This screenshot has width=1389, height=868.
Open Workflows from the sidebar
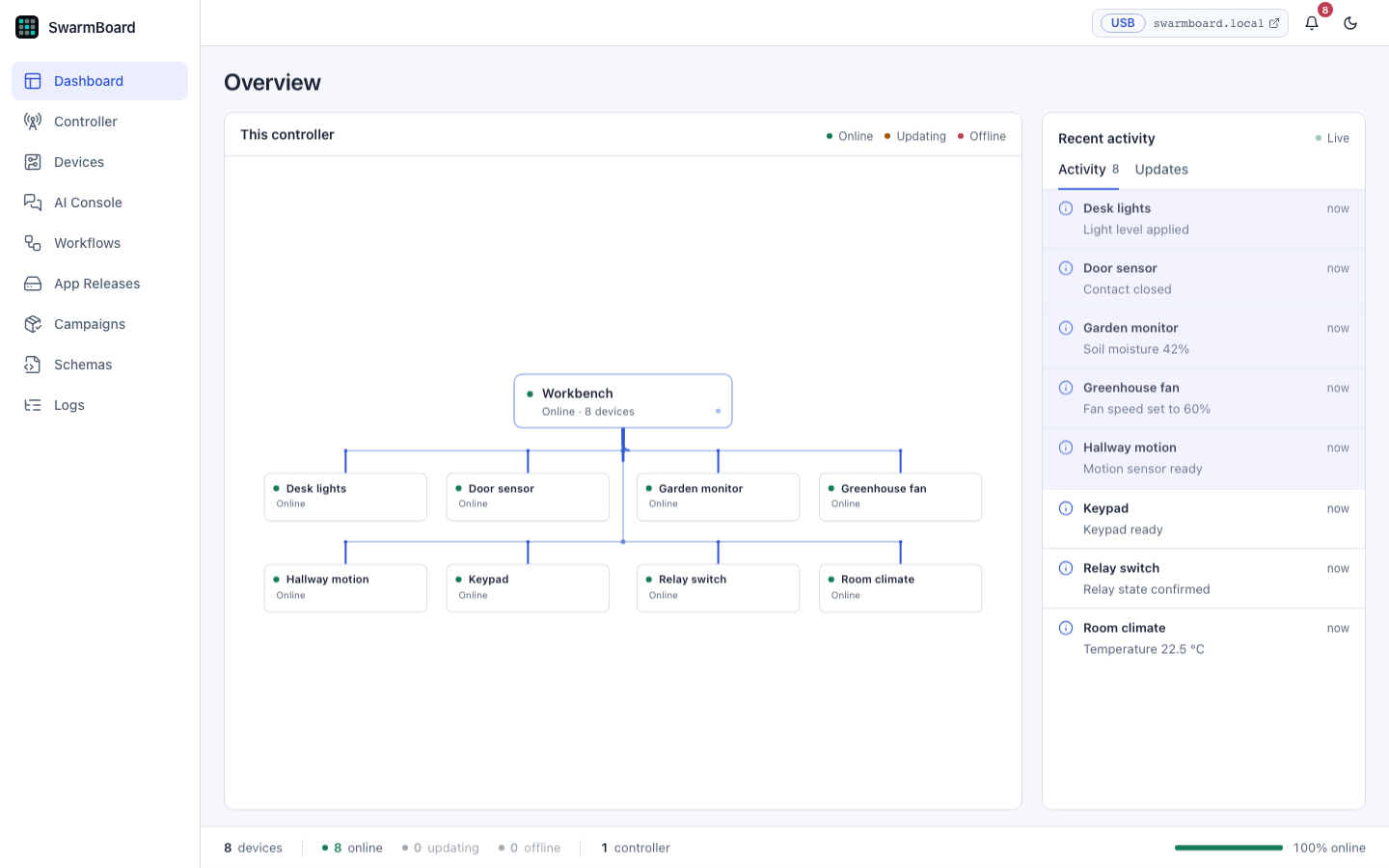pos(99,243)
